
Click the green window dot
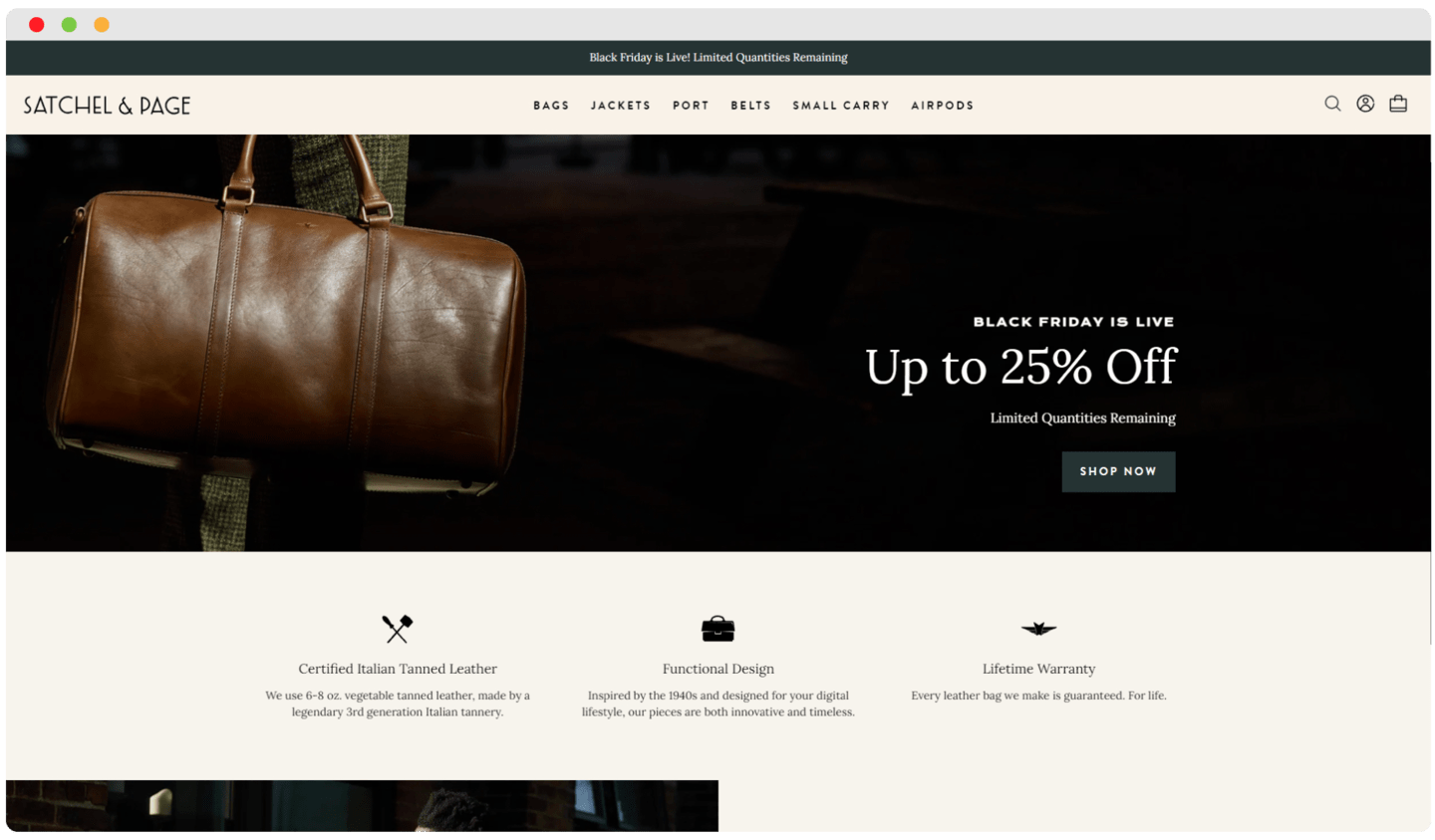click(69, 25)
